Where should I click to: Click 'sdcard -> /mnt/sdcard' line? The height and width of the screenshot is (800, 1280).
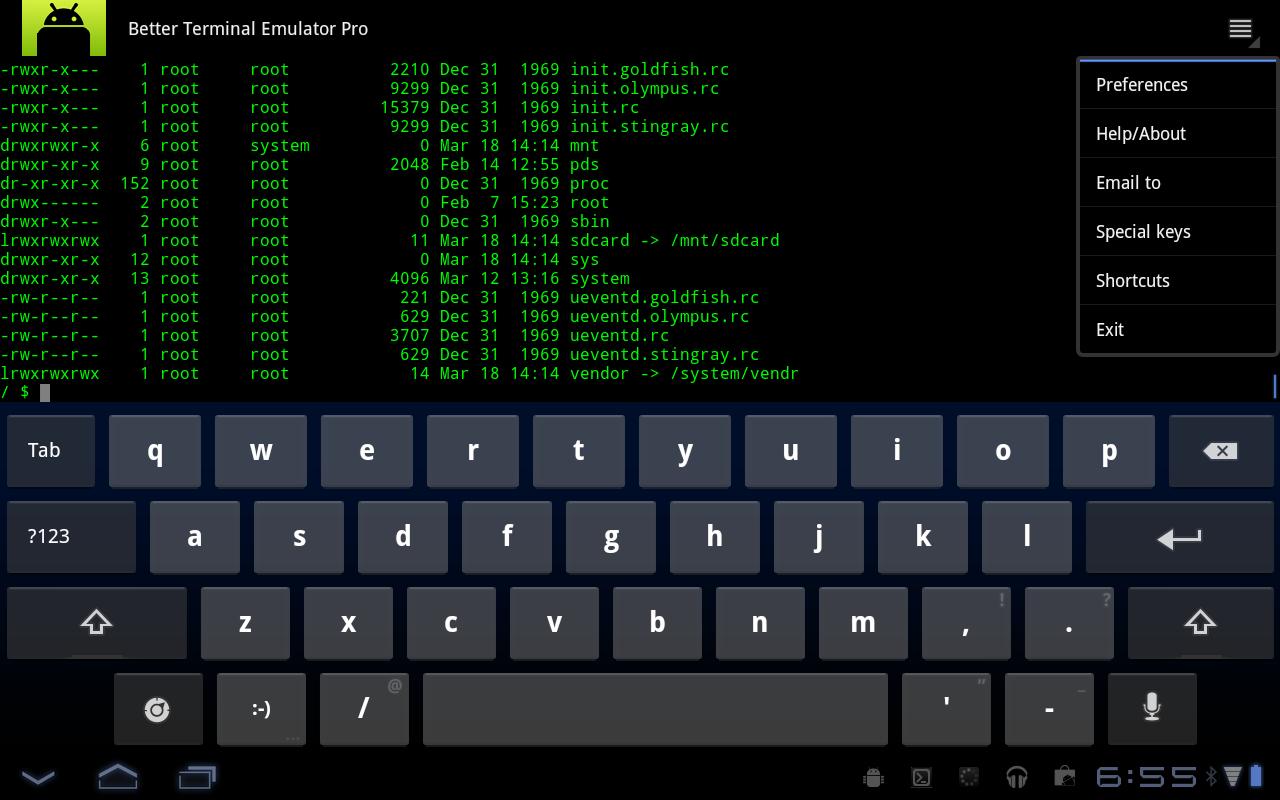coord(674,241)
